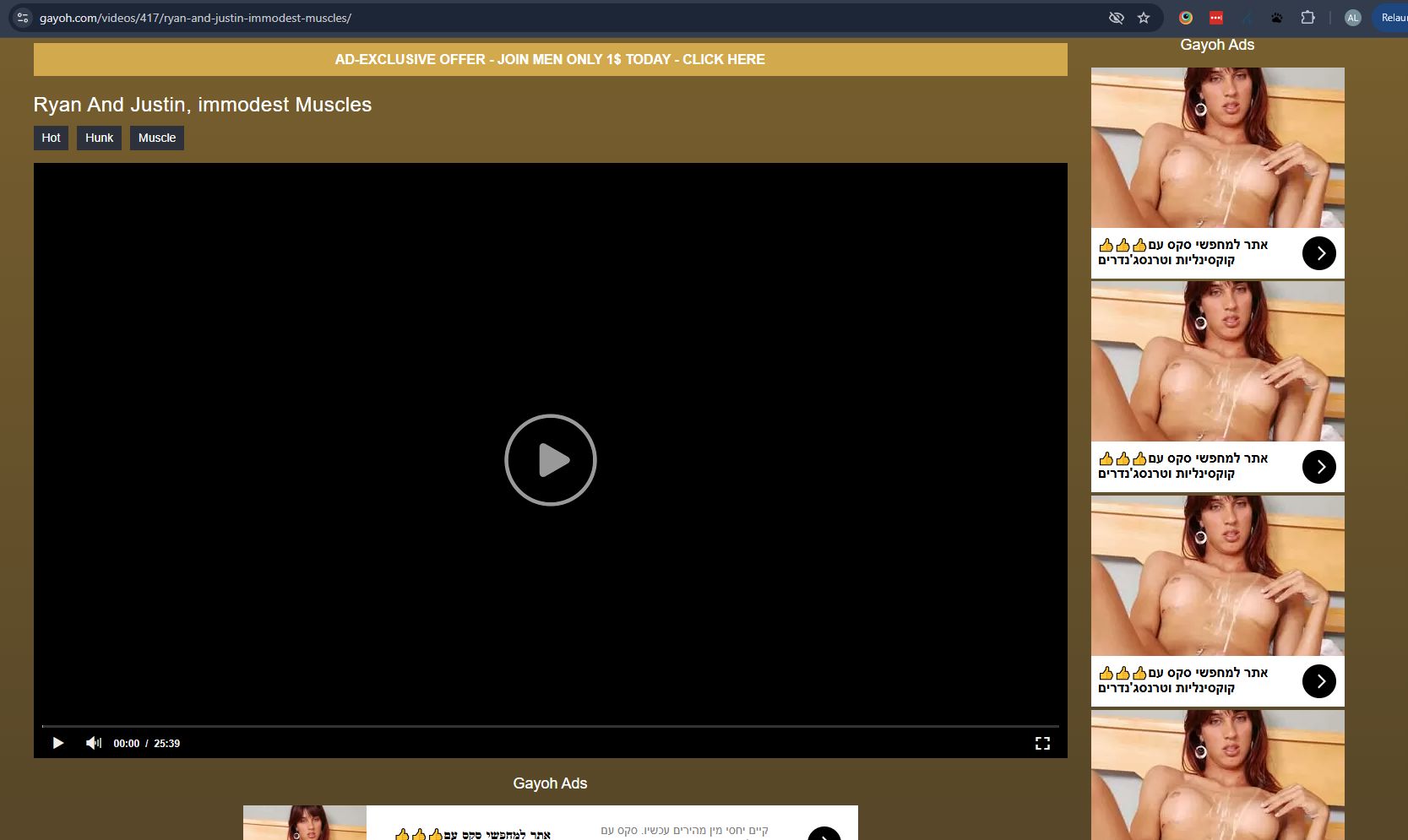This screenshot has width=1408, height=840.
Task: Select the Muscle tag
Action: click(x=157, y=138)
